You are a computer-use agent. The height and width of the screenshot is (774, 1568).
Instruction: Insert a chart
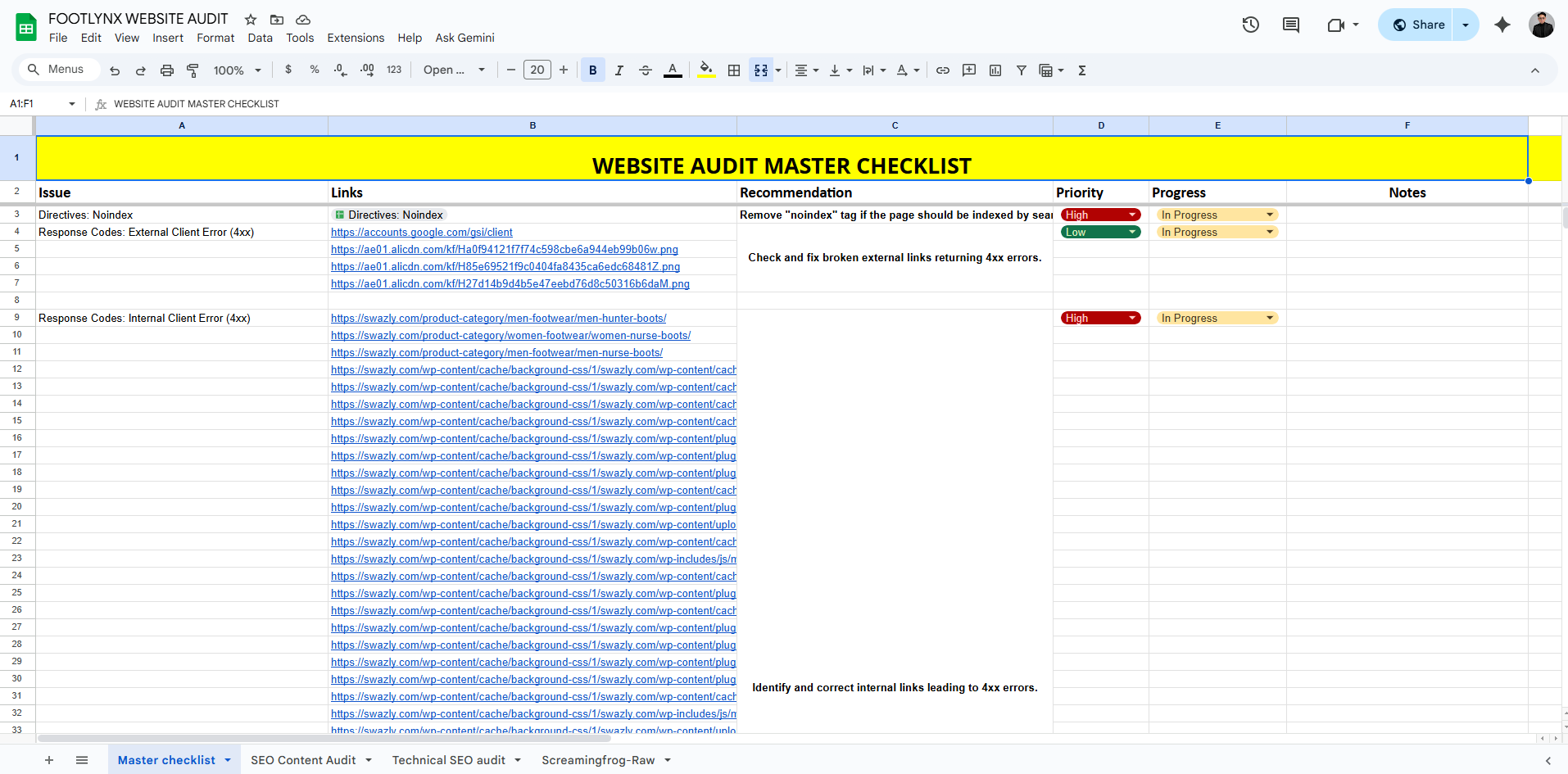pos(995,70)
